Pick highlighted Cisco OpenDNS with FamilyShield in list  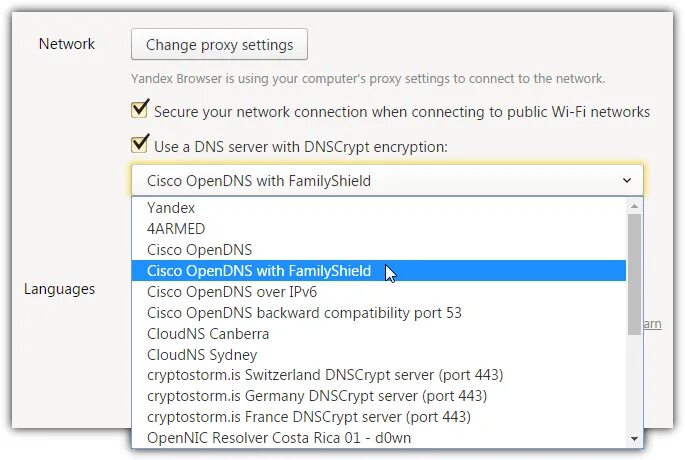point(379,271)
